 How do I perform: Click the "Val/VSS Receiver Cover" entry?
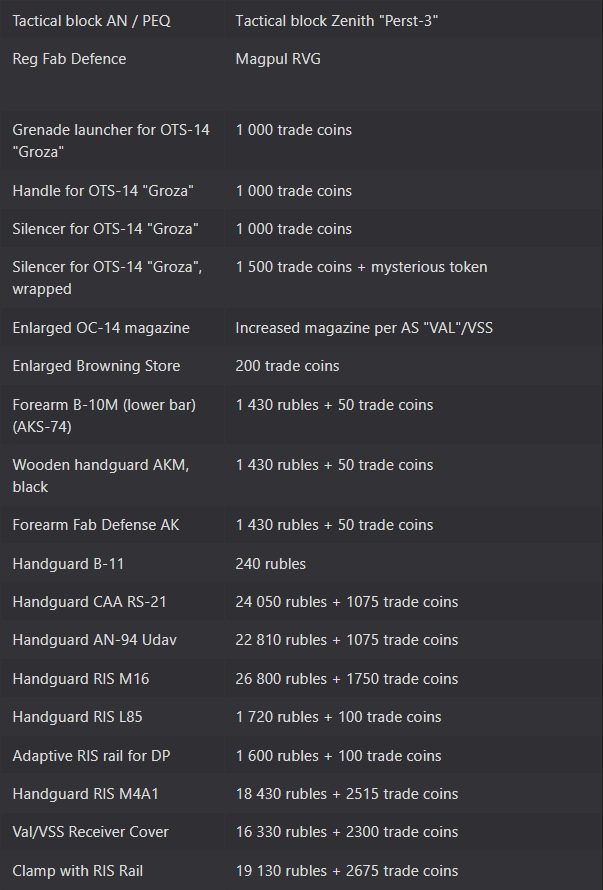(91, 832)
